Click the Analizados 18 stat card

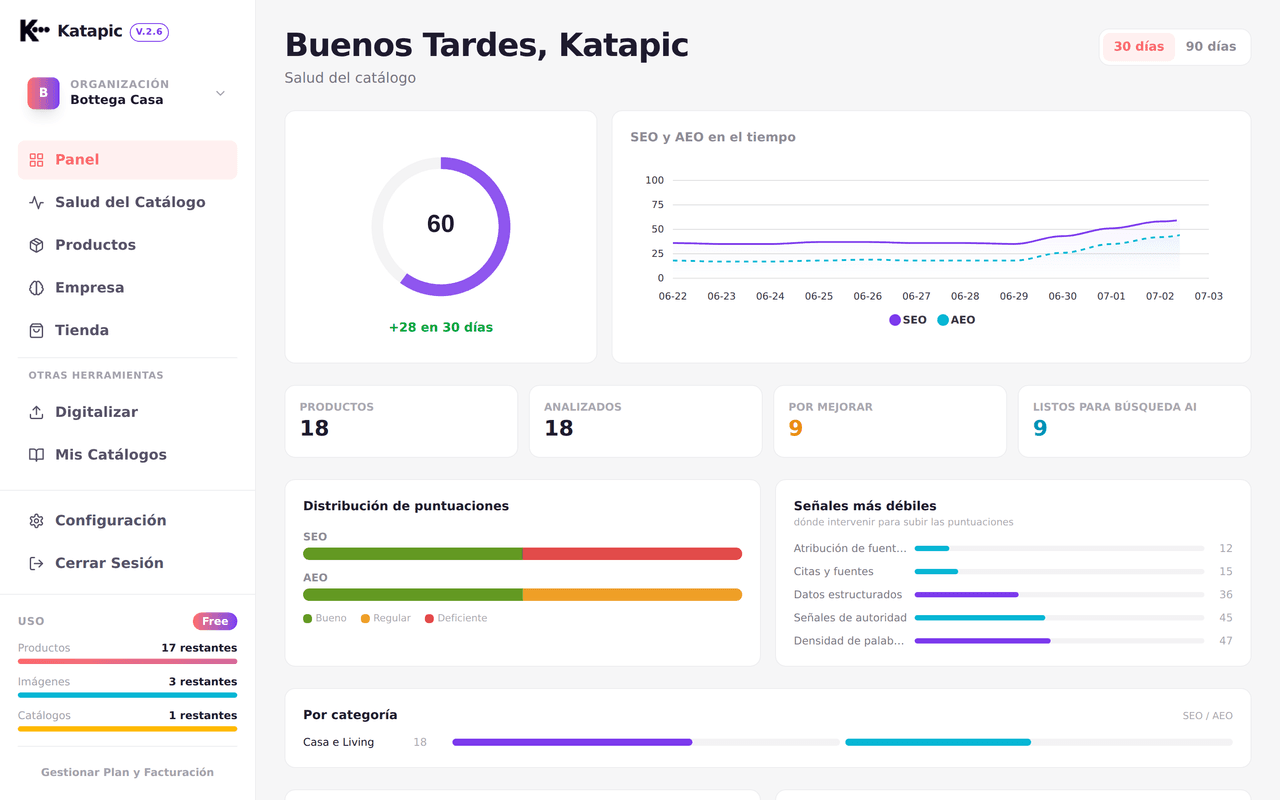coord(645,422)
